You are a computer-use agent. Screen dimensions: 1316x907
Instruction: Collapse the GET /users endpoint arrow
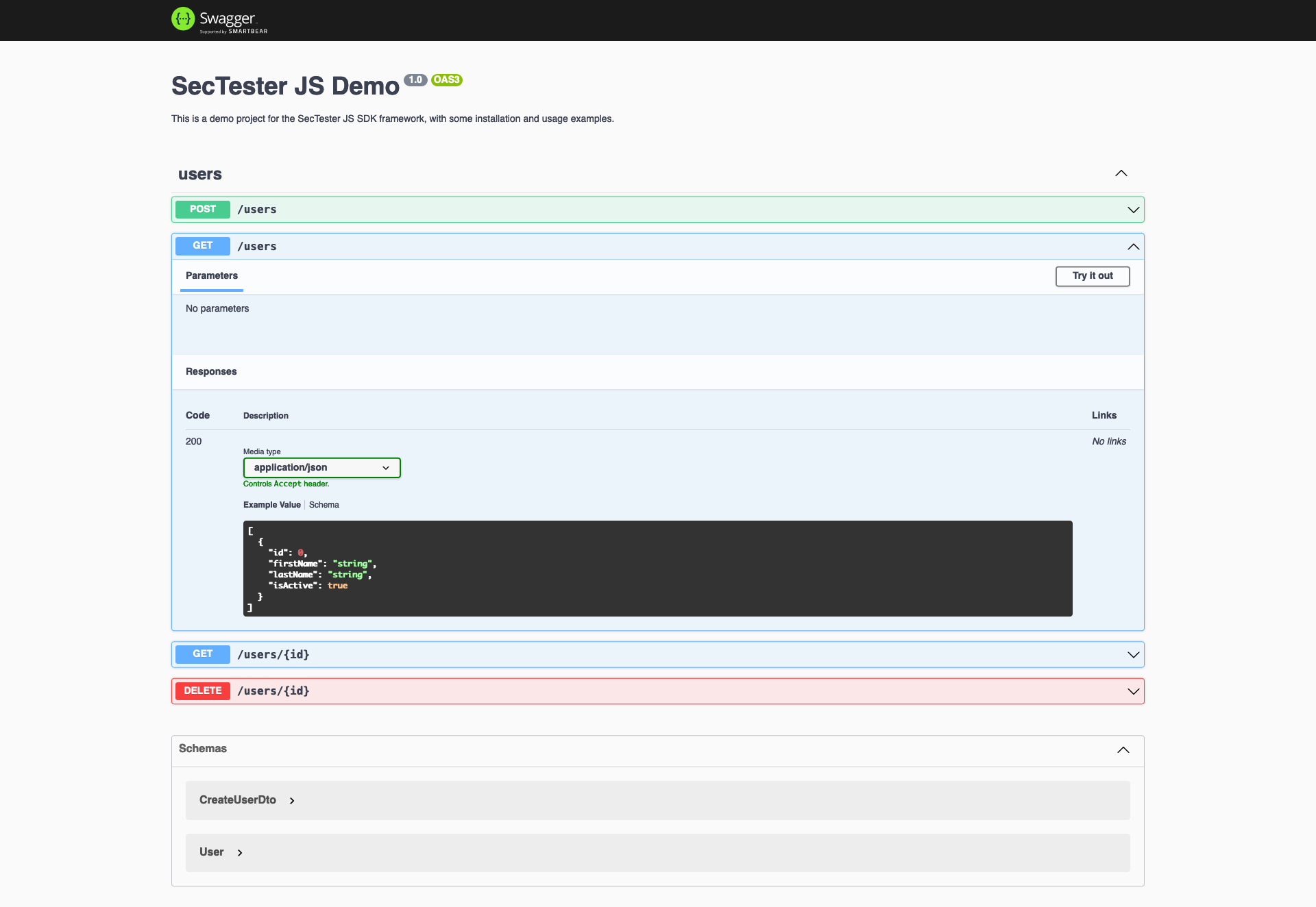[1134, 247]
